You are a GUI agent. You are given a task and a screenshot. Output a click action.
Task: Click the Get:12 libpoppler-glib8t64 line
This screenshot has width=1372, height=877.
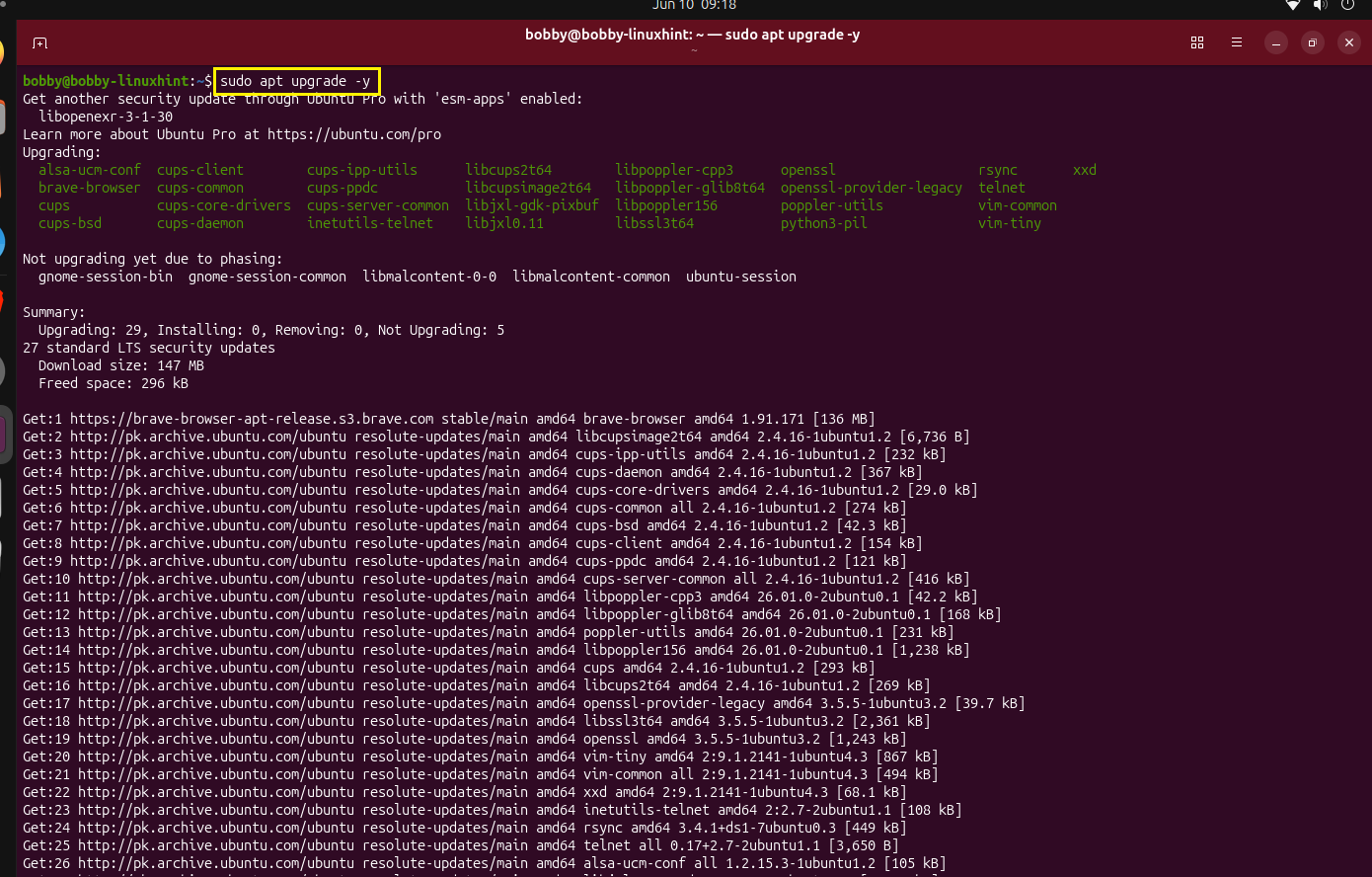point(512,614)
